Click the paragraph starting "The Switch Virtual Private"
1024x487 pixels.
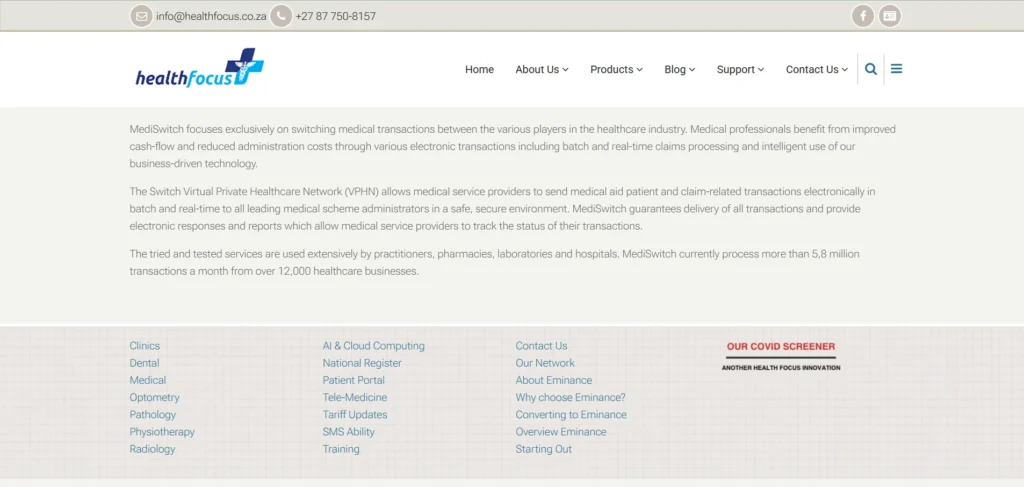pos(502,209)
